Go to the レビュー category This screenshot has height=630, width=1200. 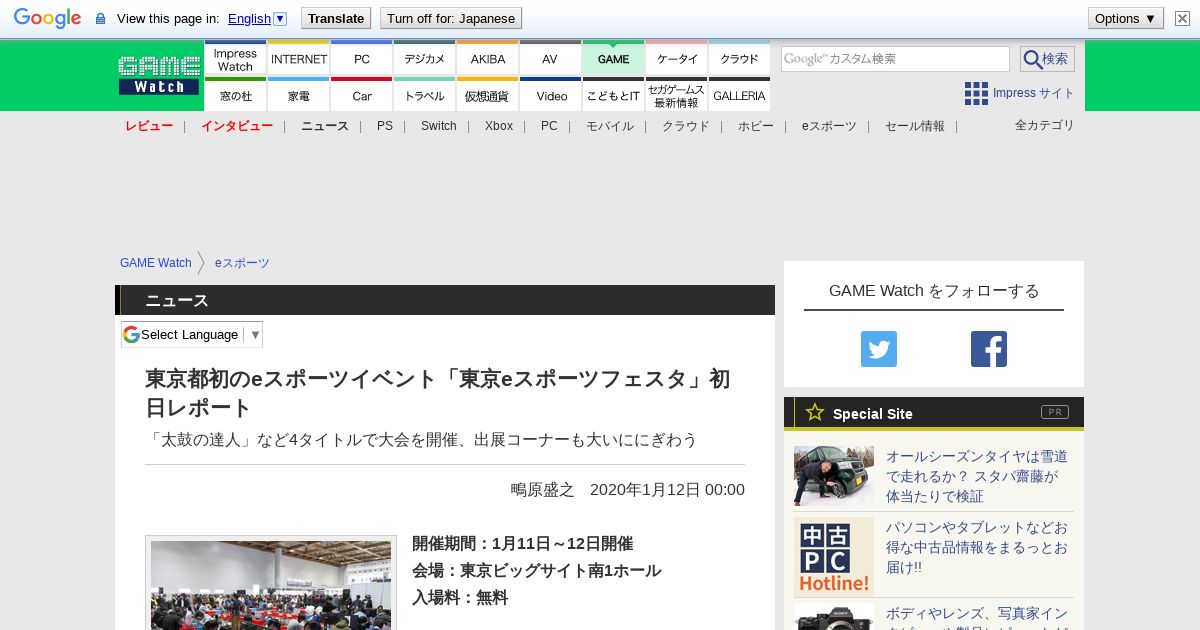149,126
